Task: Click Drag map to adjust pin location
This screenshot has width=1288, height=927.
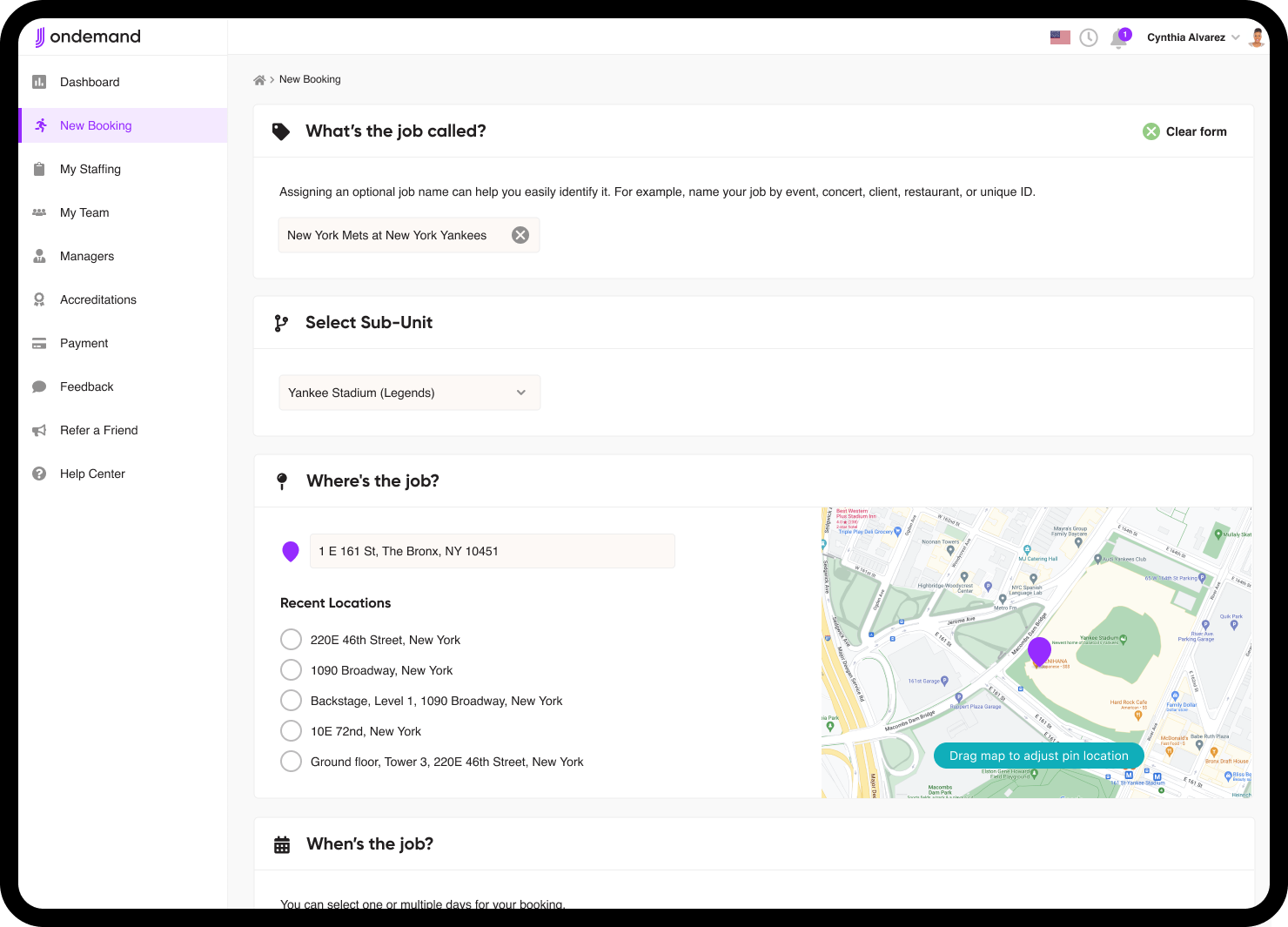Action: click(x=1037, y=756)
